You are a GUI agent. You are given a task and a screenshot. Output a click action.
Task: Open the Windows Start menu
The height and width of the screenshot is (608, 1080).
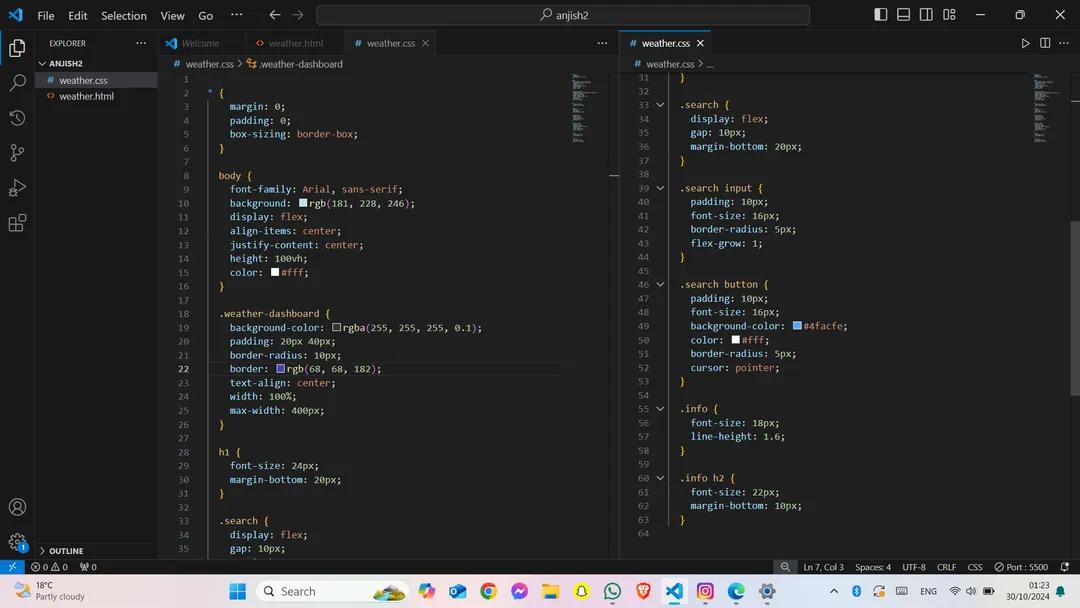[x=238, y=591]
